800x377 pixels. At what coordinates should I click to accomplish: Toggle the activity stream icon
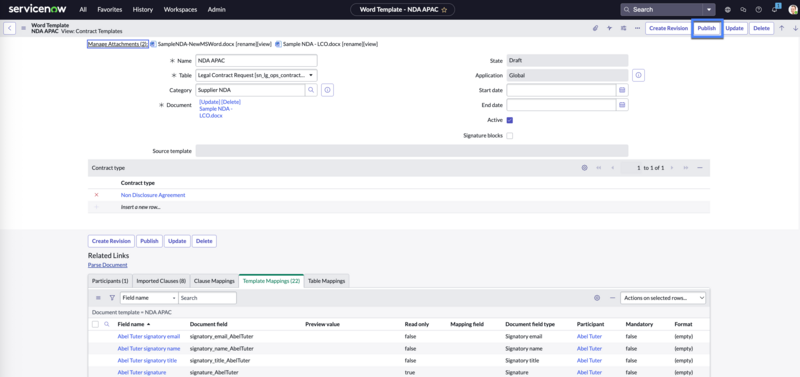(x=609, y=29)
